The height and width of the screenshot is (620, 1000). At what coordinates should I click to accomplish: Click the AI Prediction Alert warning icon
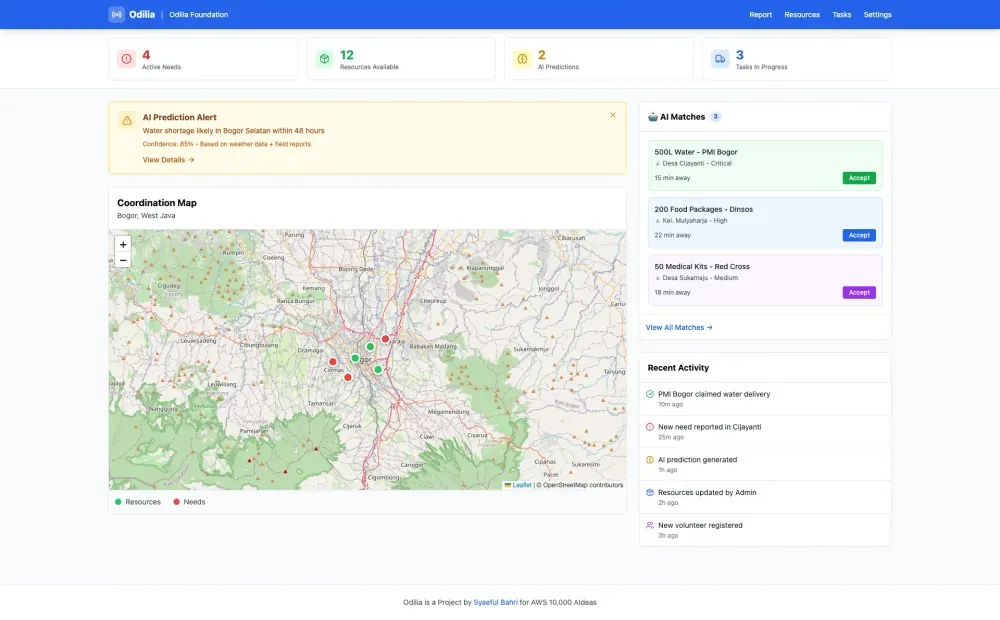[x=126, y=119]
